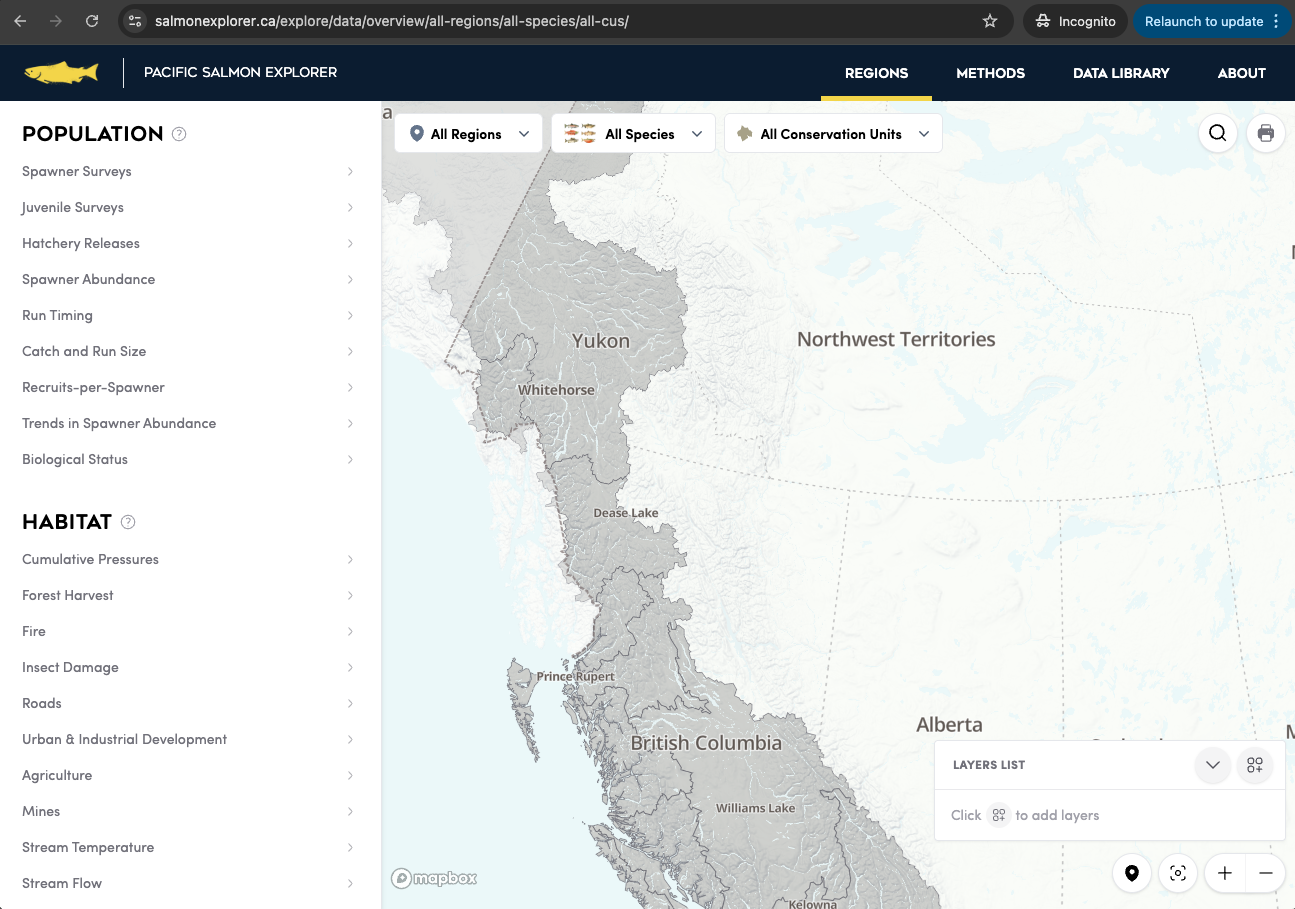Open the All Conservation Units dropdown
1295x909 pixels.
833,134
